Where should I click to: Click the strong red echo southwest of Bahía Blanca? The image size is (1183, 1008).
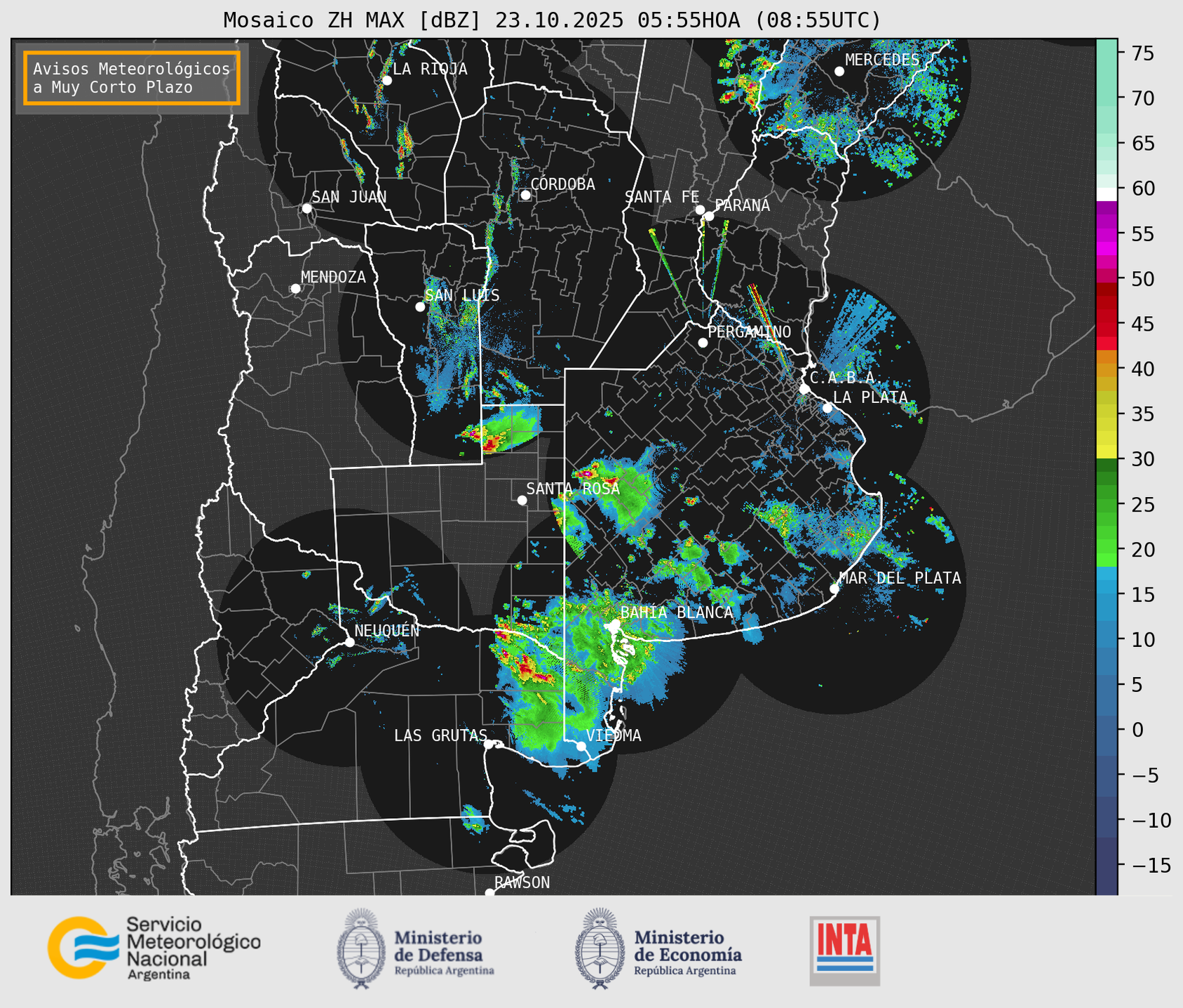pyautogui.click(x=534, y=672)
